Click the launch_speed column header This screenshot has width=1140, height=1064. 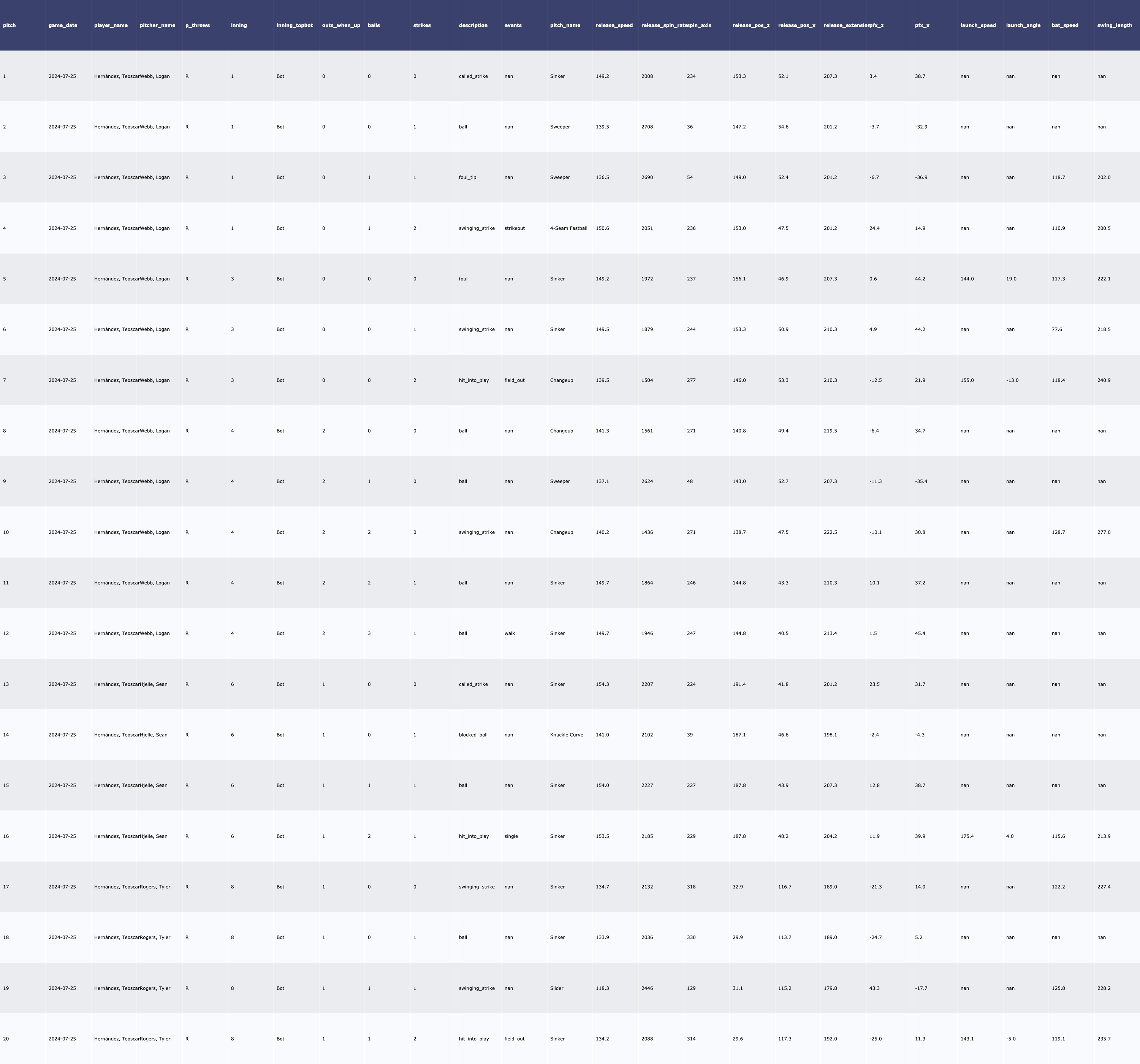978,25
